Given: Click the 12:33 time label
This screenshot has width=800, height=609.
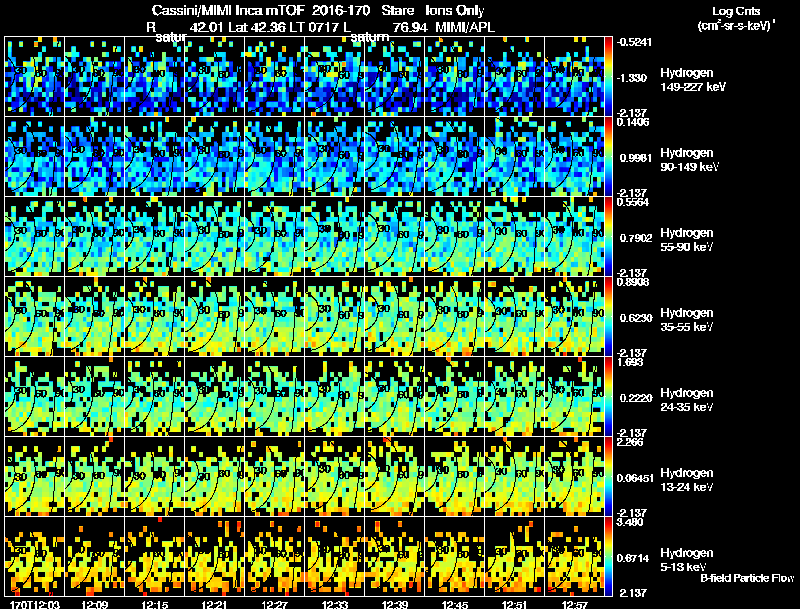Looking at the screenshot, I should 335,605.
